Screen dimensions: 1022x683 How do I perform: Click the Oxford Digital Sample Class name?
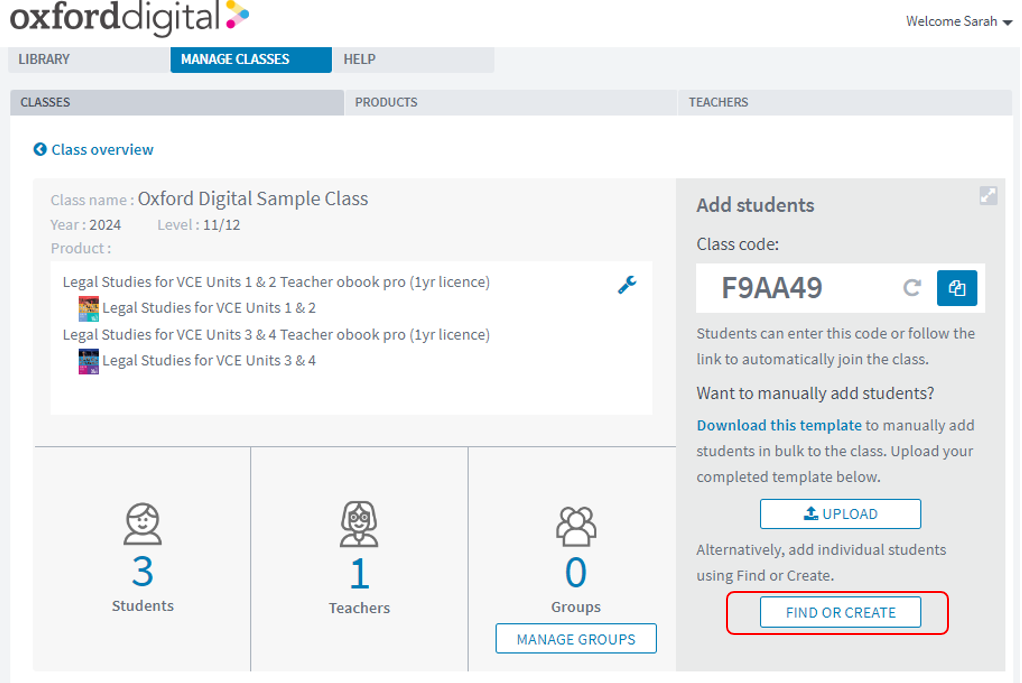tap(253, 199)
